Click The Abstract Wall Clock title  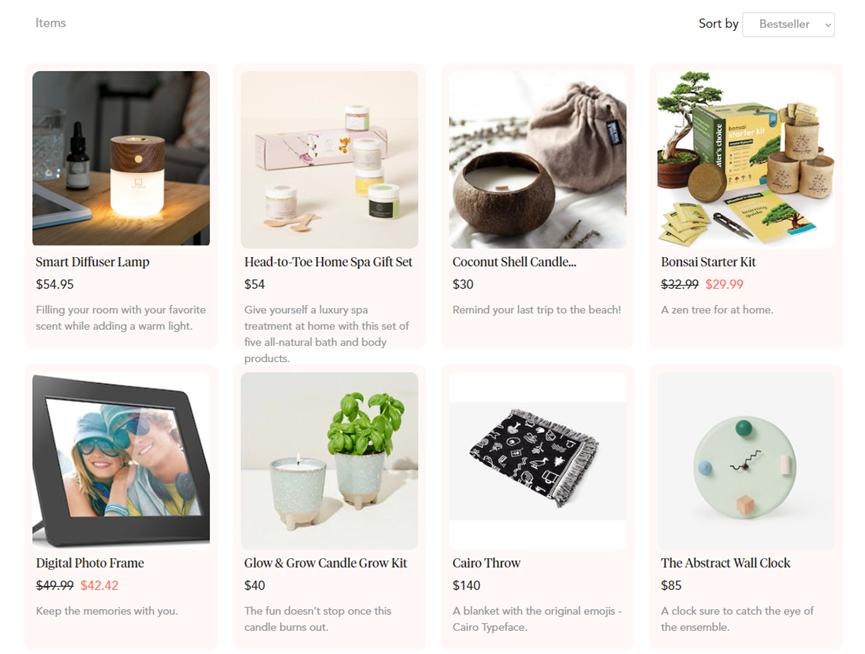(x=725, y=563)
